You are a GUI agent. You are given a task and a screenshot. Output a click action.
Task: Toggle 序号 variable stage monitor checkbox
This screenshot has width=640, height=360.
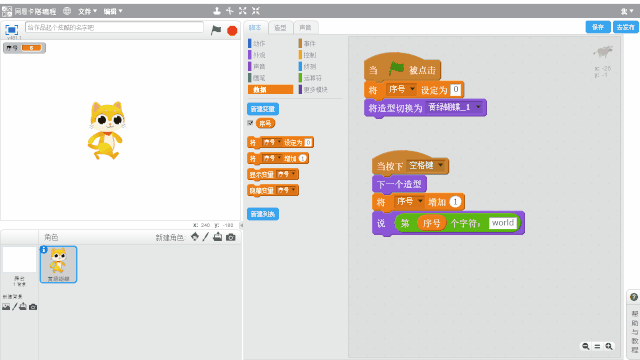[x=250, y=123]
